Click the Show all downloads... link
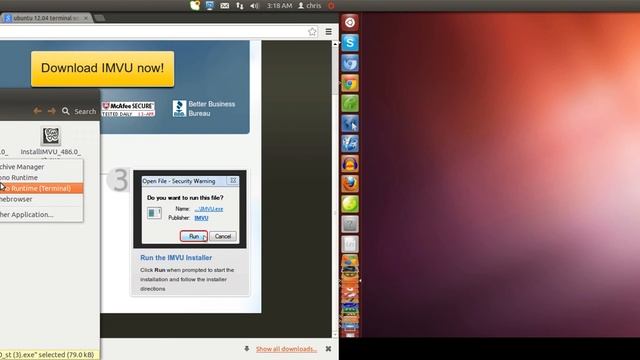This screenshot has width=640, height=360. [x=286, y=349]
